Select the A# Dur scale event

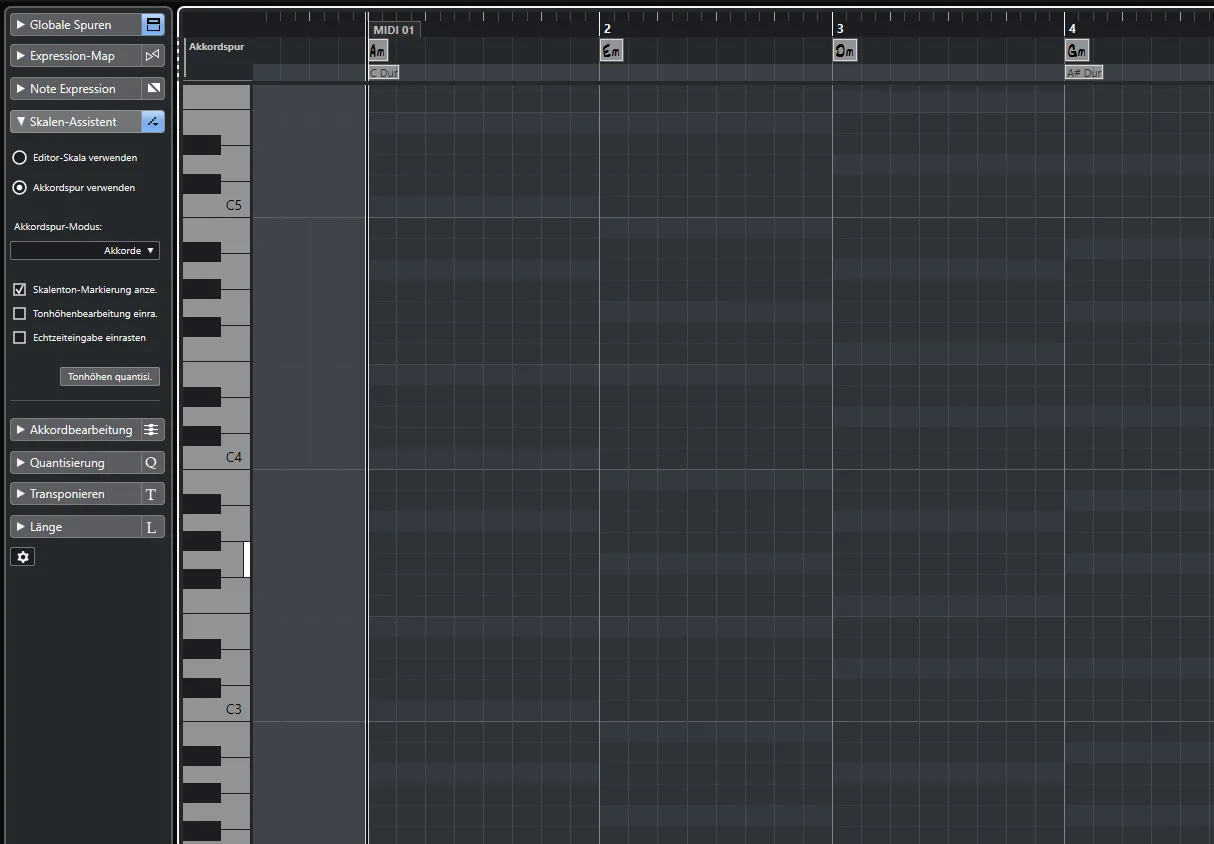1084,73
